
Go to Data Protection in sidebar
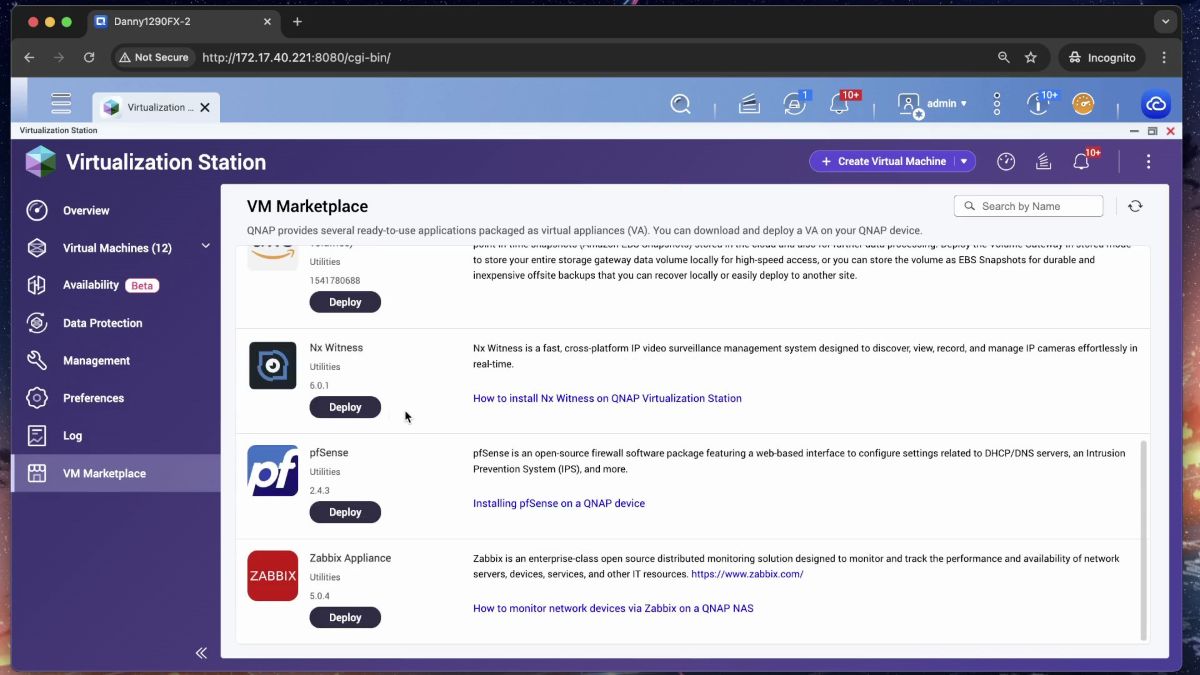click(102, 323)
